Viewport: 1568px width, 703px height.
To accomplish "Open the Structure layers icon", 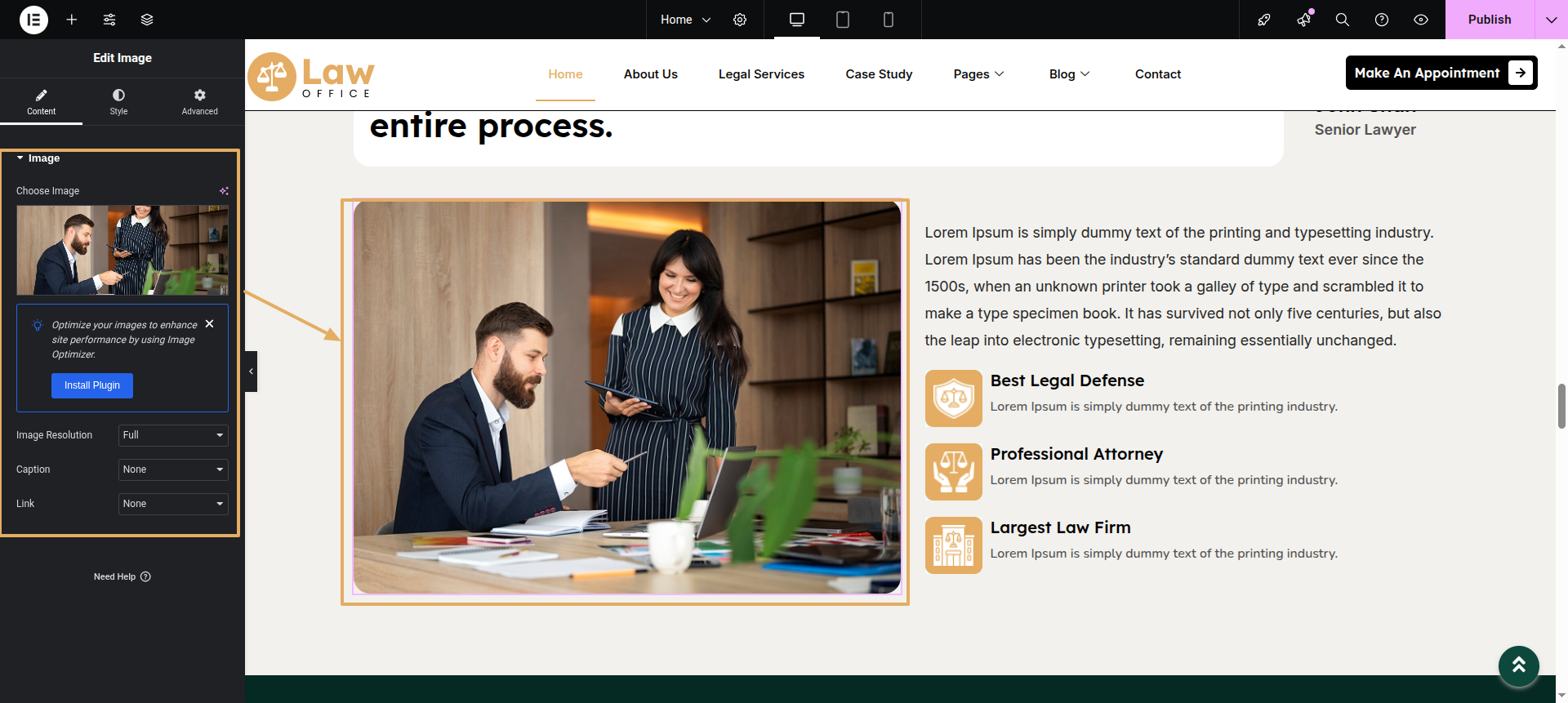I will click(x=147, y=20).
